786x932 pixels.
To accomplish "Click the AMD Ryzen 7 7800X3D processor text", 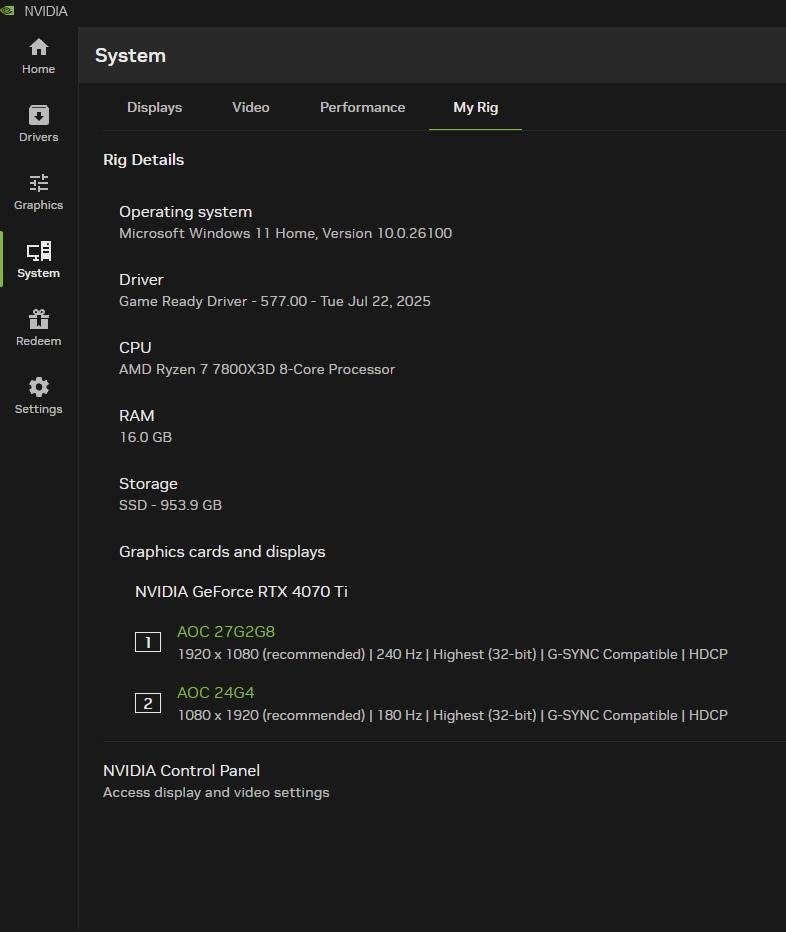I will pos(256,369).
